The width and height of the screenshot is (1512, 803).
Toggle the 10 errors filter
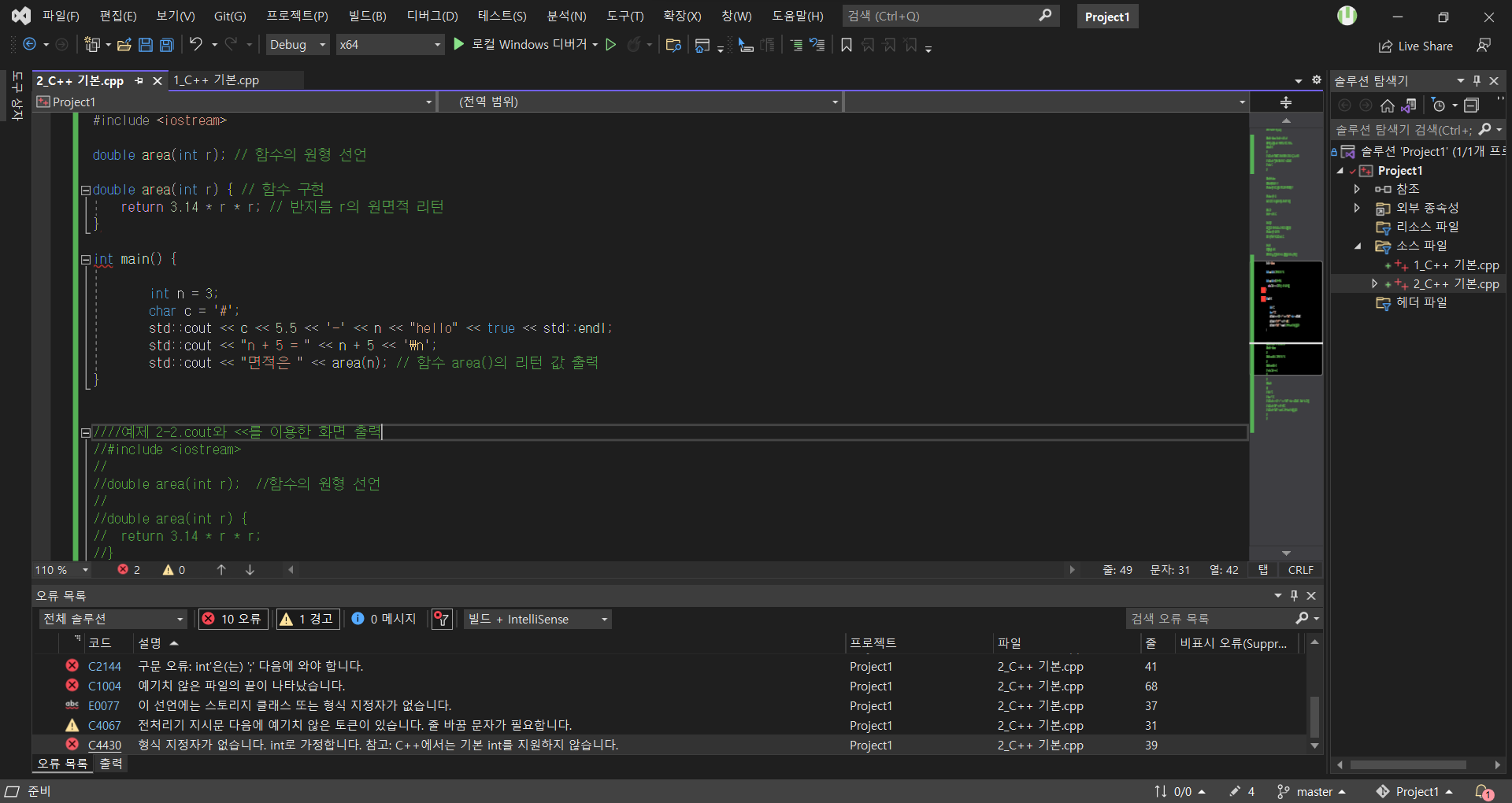coord(233,619)
